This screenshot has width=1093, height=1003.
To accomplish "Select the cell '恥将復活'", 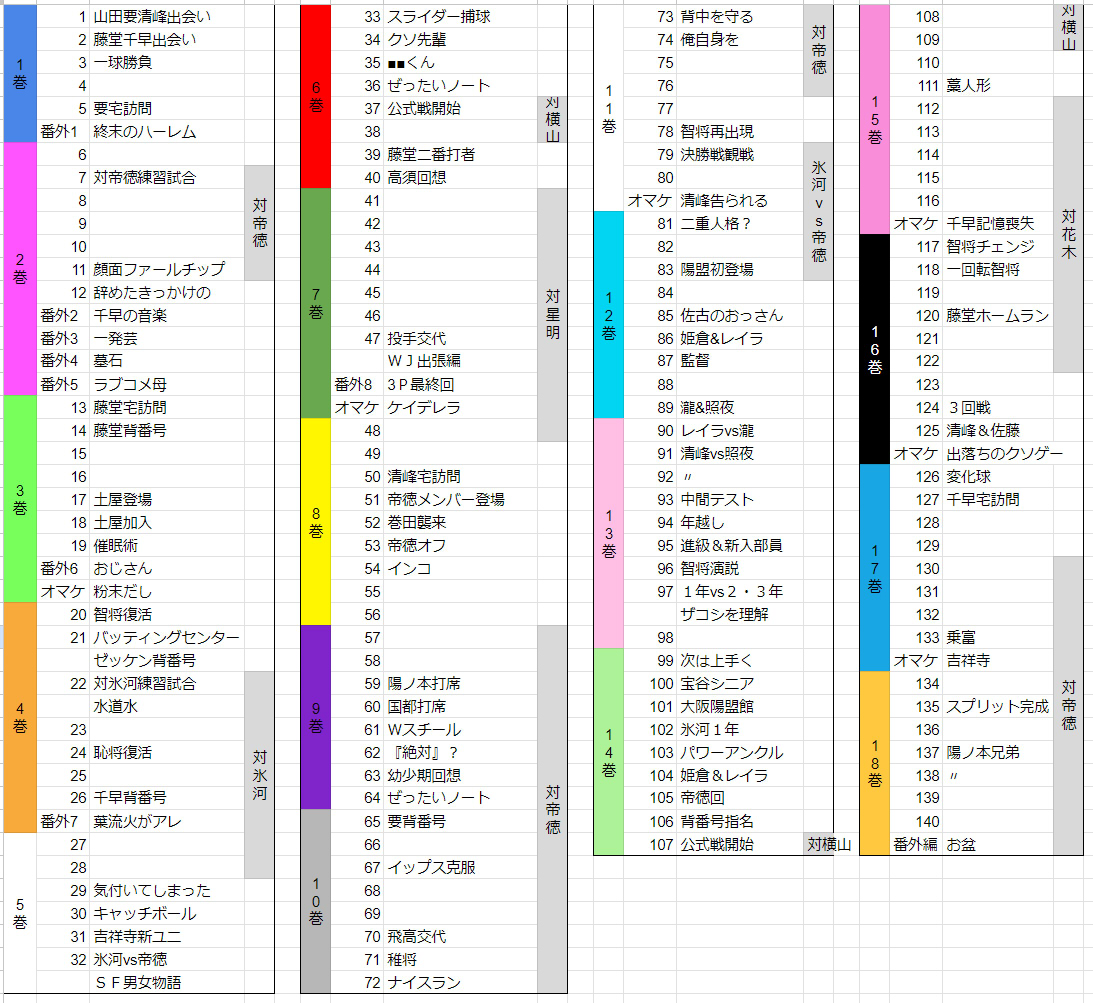I will tap(167, 753).
